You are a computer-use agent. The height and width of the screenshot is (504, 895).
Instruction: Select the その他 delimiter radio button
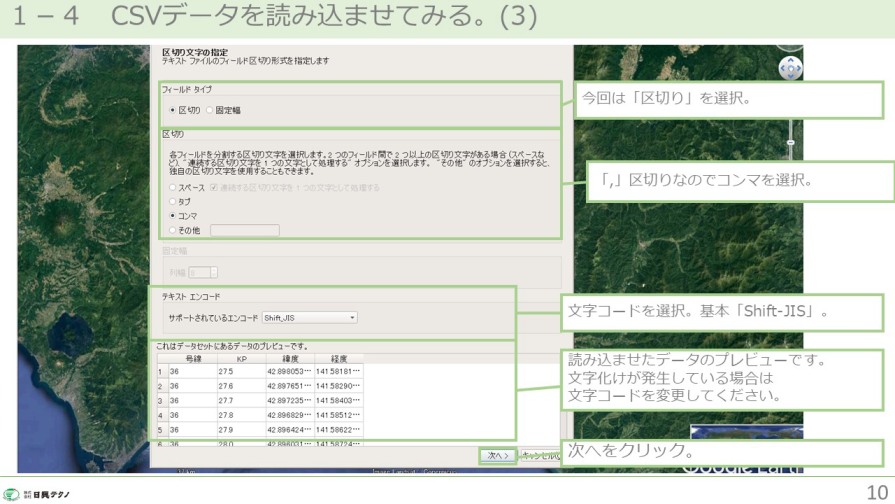pos(173,230)
